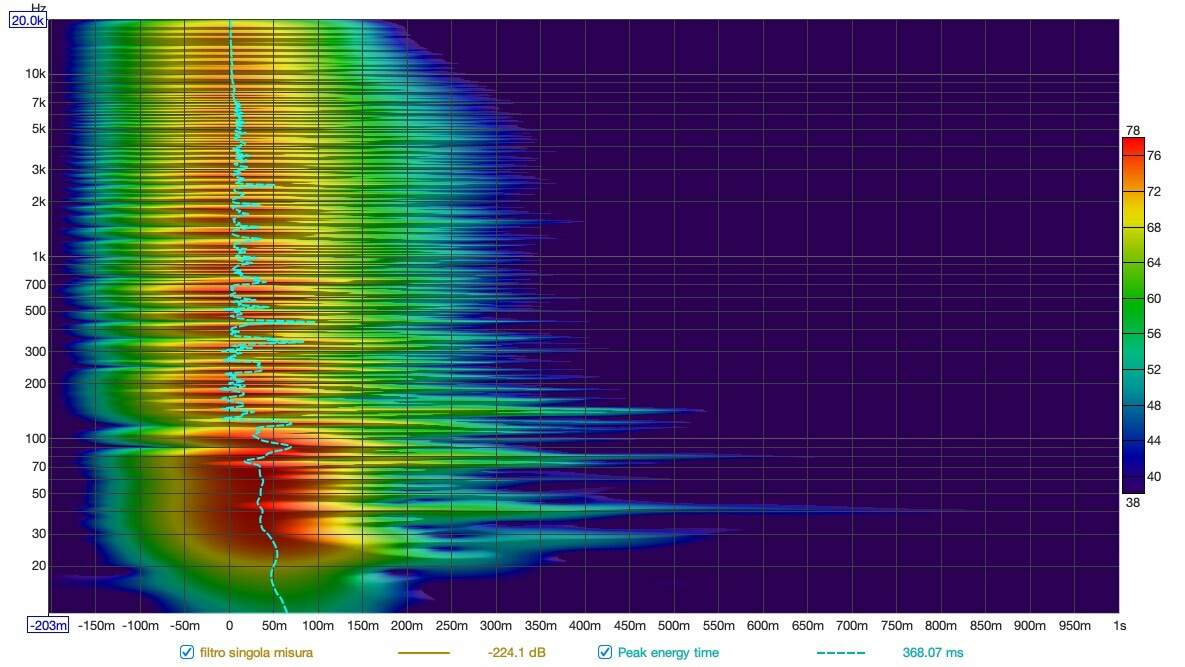
Task: Click the 20 label on frequency axis
Action: coord(39,566)
